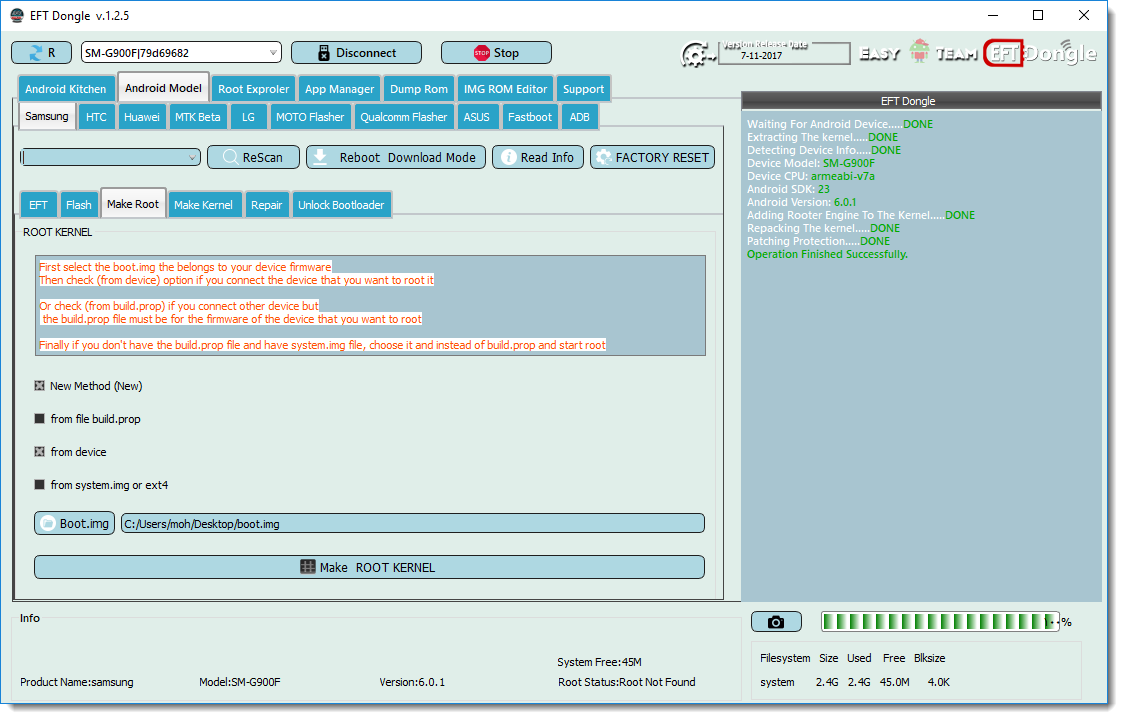
Task: Open the Make Kernel sub-tab
Action: pos(203,205)
